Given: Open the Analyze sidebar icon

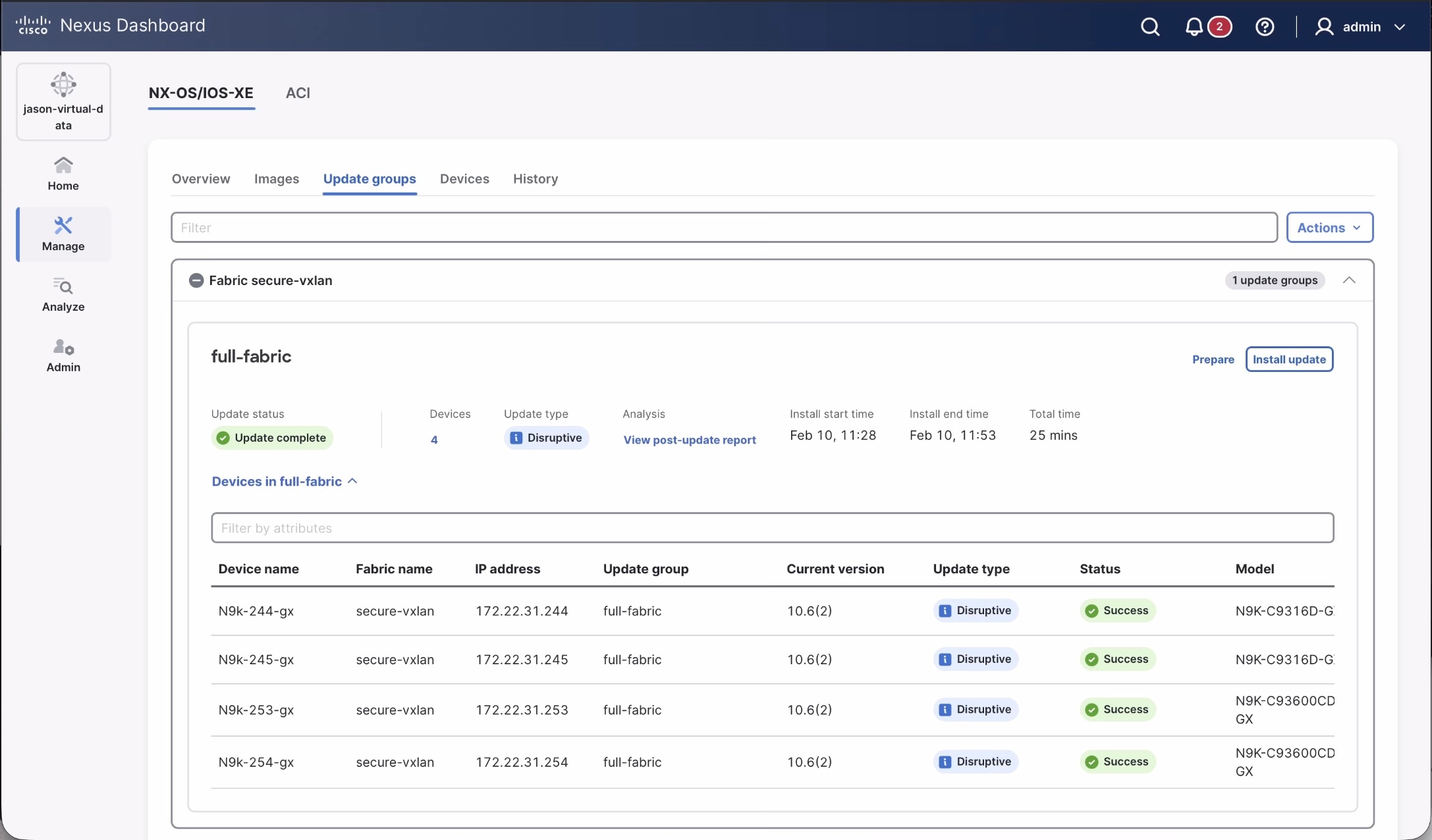Looking at the screenshot, I should [x=63, y=294].
